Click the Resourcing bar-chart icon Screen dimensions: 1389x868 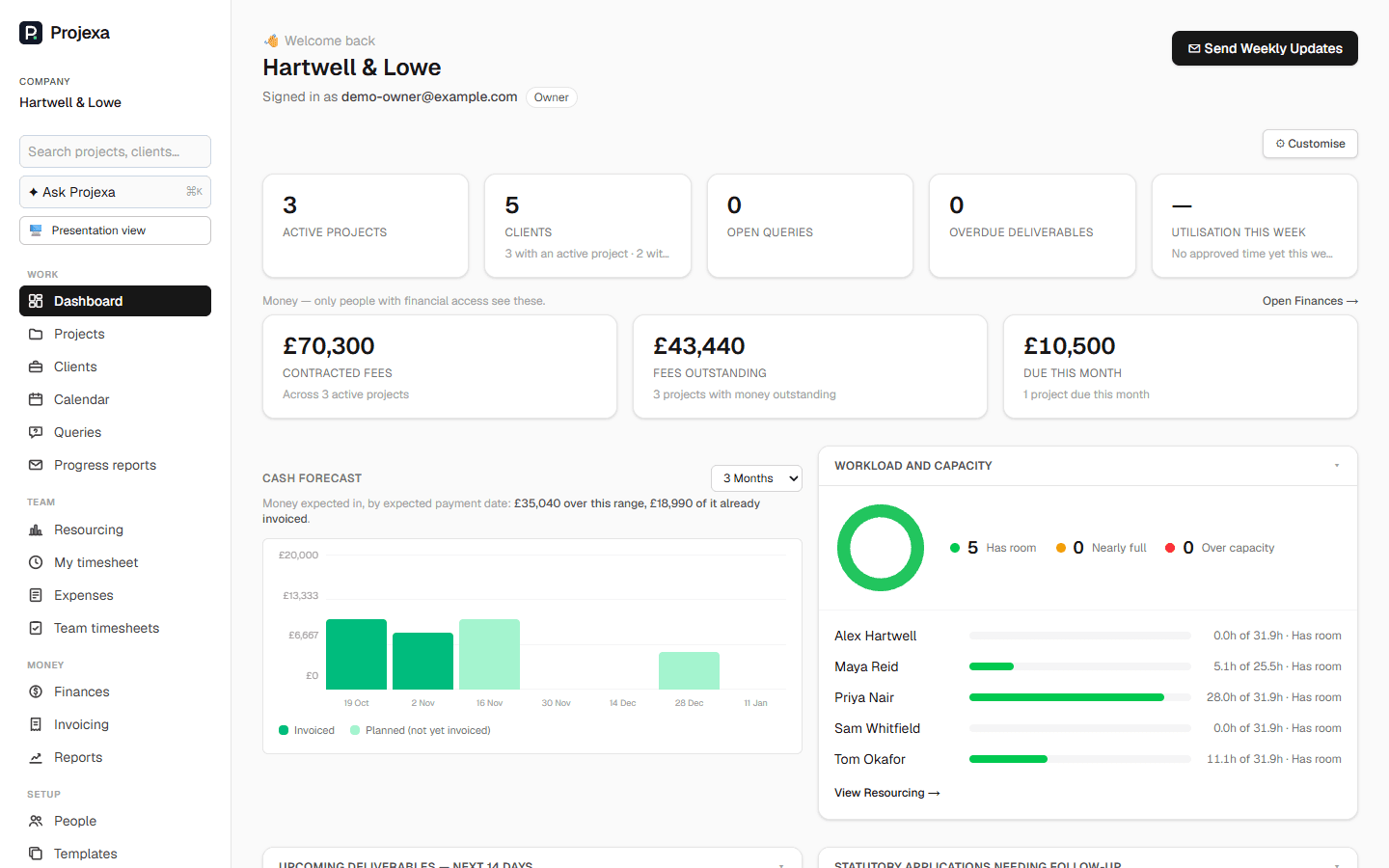(36, 529)
